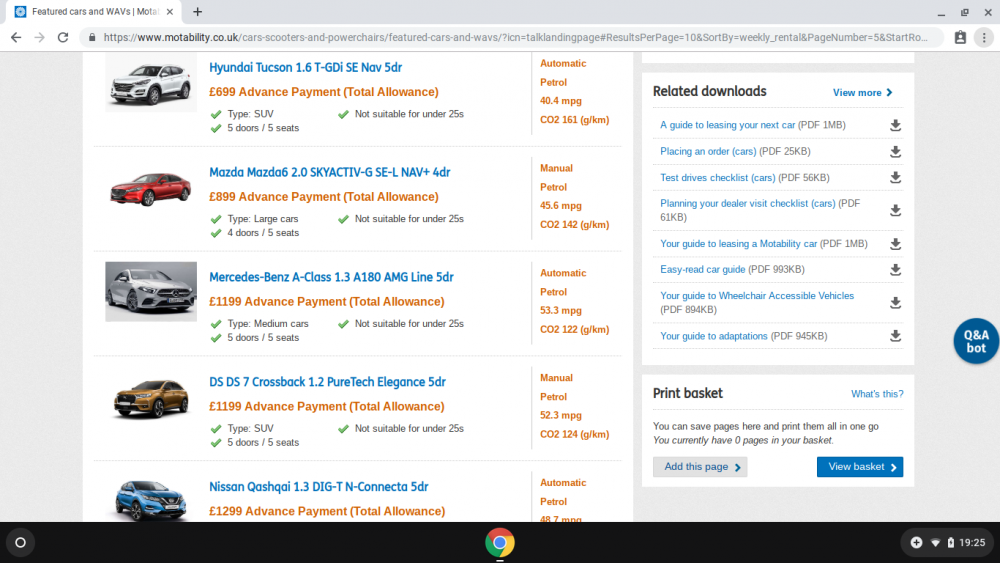Open Mercedes-Benz A-Class 1.3 A180 listing

(x=331, y=277)
